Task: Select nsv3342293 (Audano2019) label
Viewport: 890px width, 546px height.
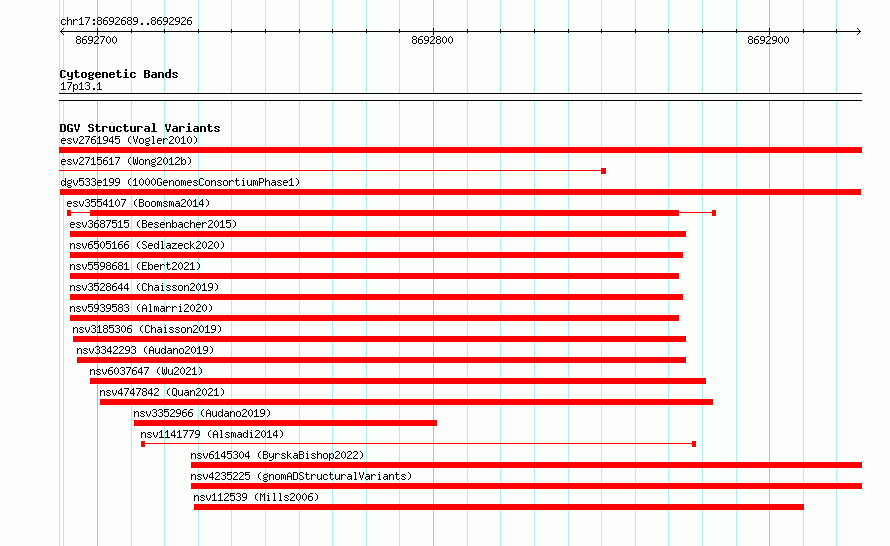Action: (145, 350)
